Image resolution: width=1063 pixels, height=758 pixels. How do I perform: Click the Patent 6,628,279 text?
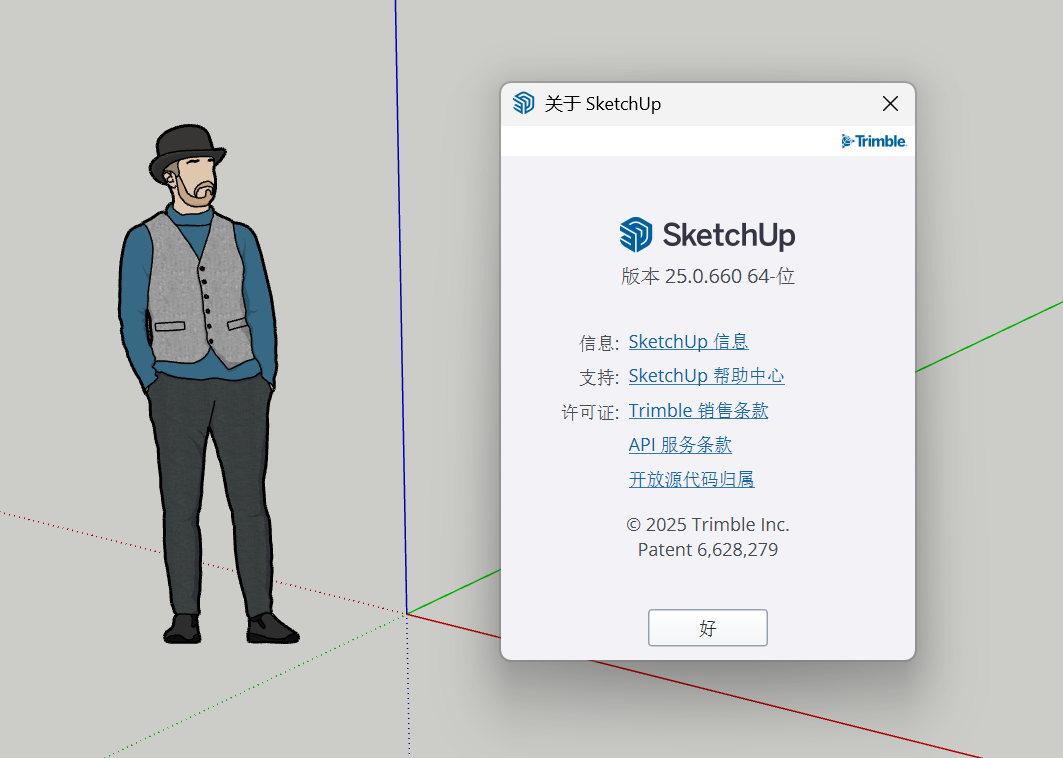708,550
